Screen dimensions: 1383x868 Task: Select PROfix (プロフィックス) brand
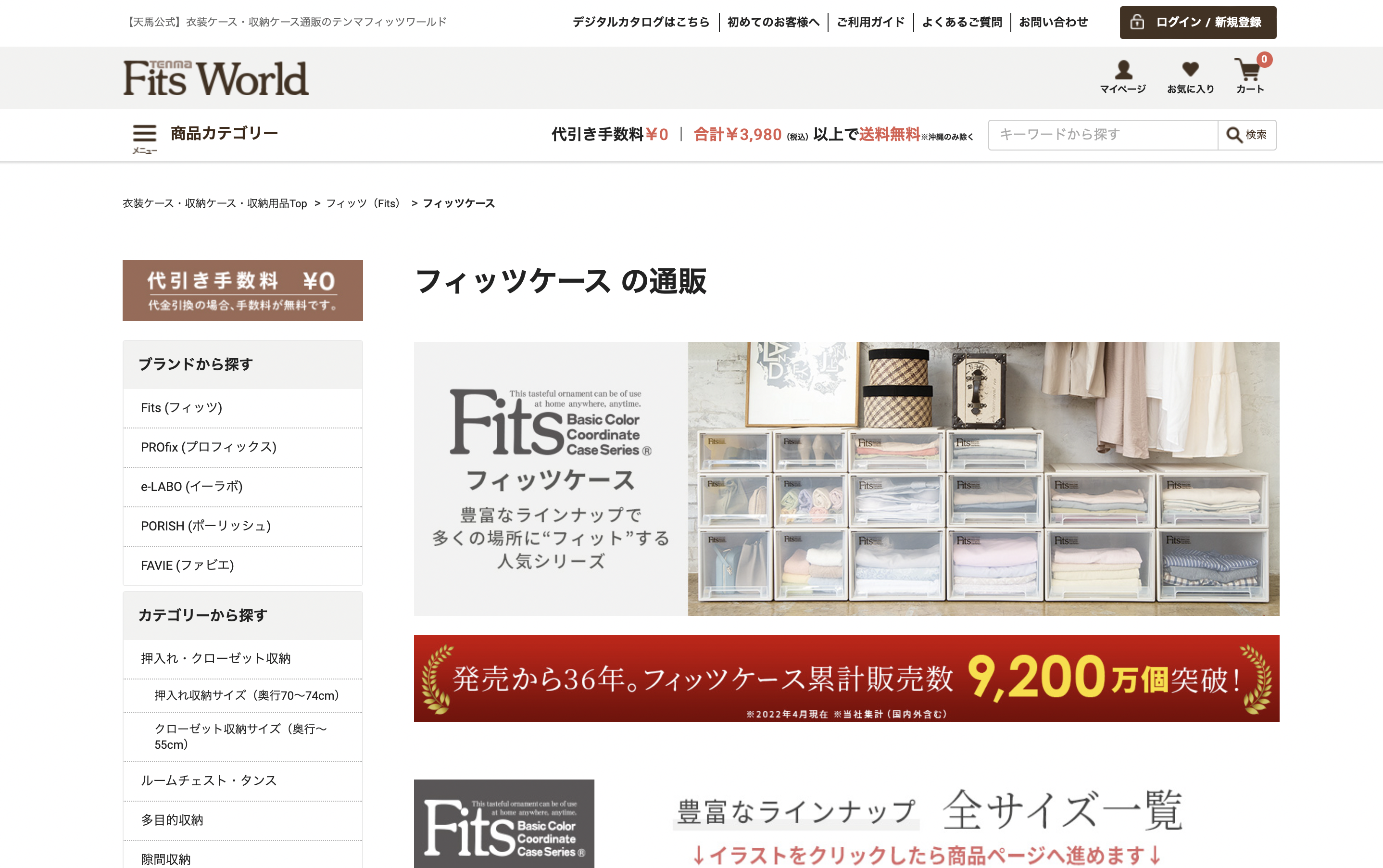pyautogui.click(x=208, y=447)
